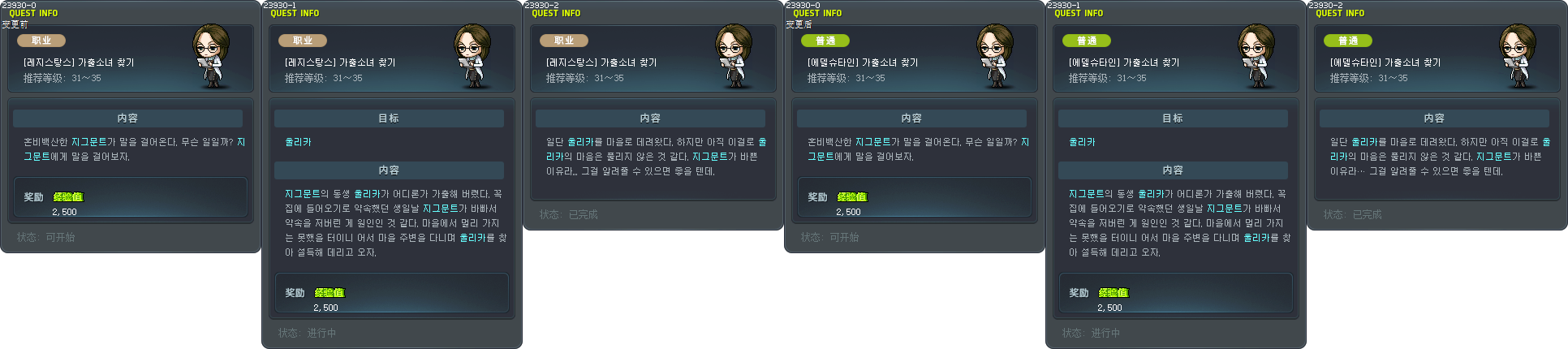Click the 올리카 link under 目标 in 普通 quest

[1082, 142]
